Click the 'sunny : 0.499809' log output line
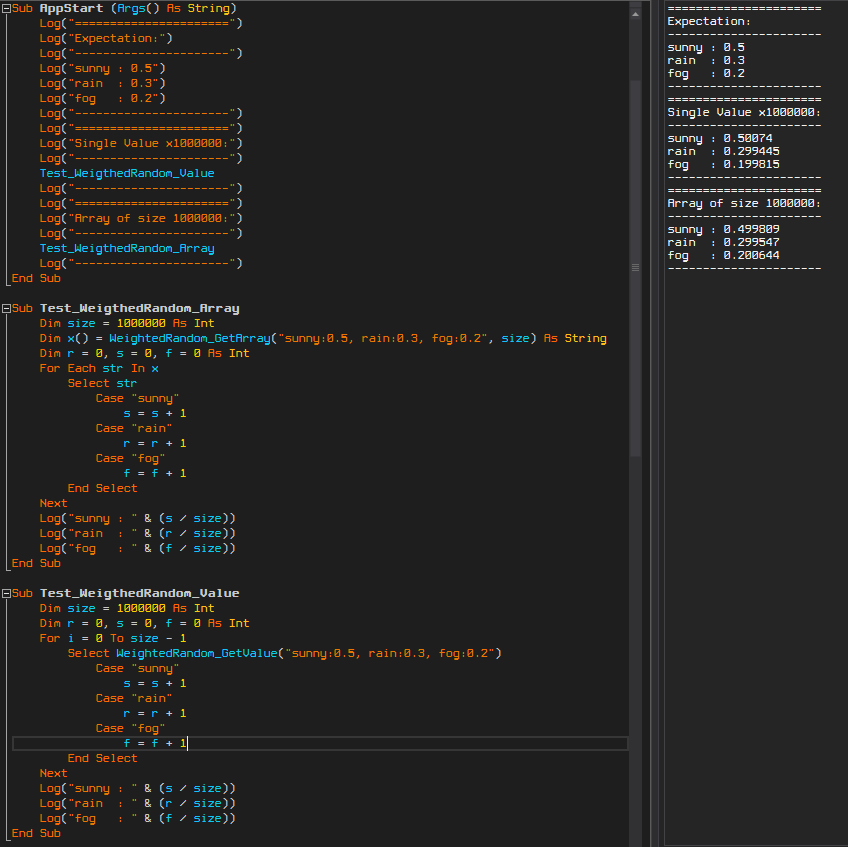 pos(724,229)
